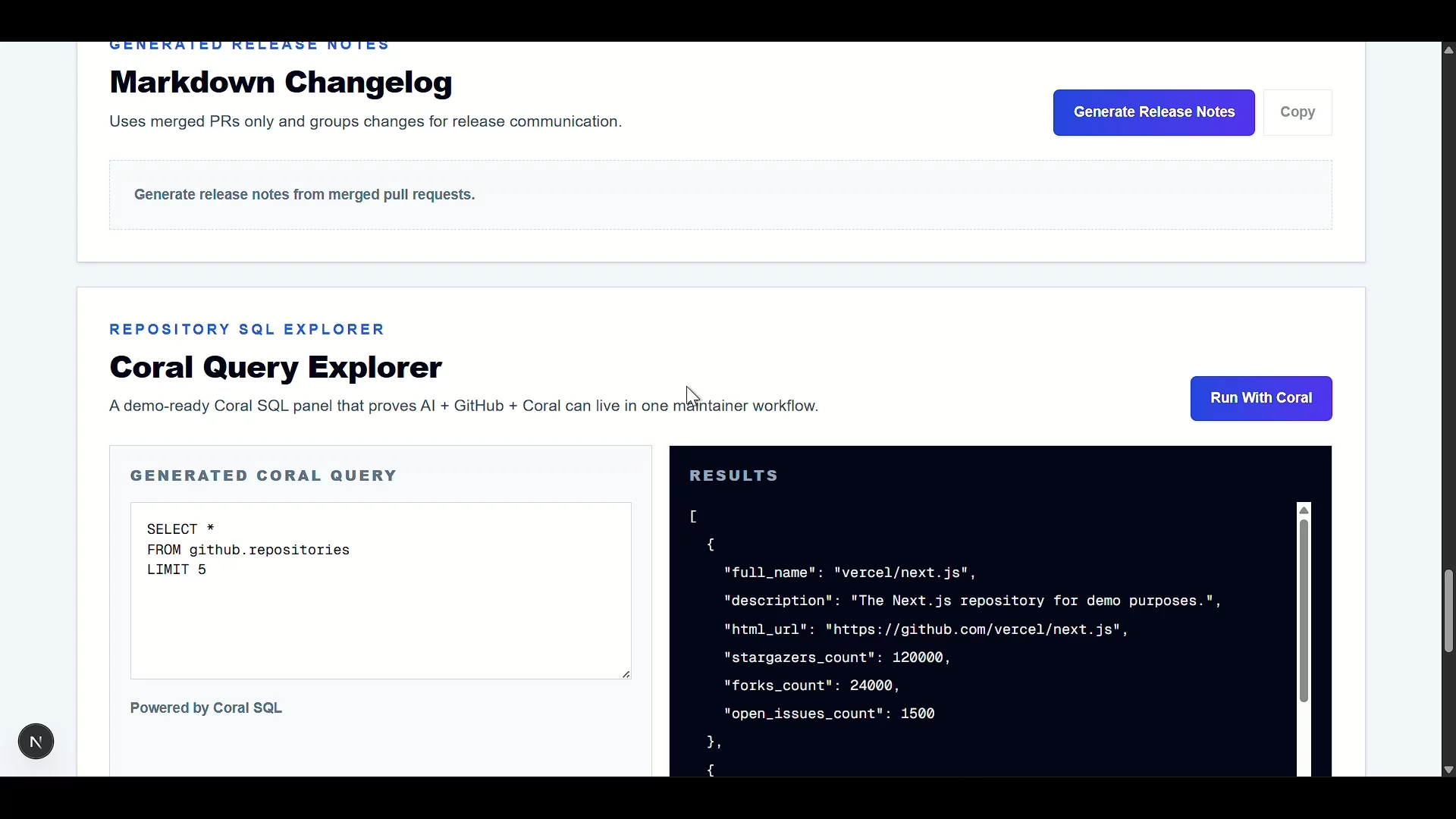The height and width of the screenshot is (819, 1456).
Task: Click the 'FROM github.repositories' query line
Action: pyautogui.click(x=248, y=550)
